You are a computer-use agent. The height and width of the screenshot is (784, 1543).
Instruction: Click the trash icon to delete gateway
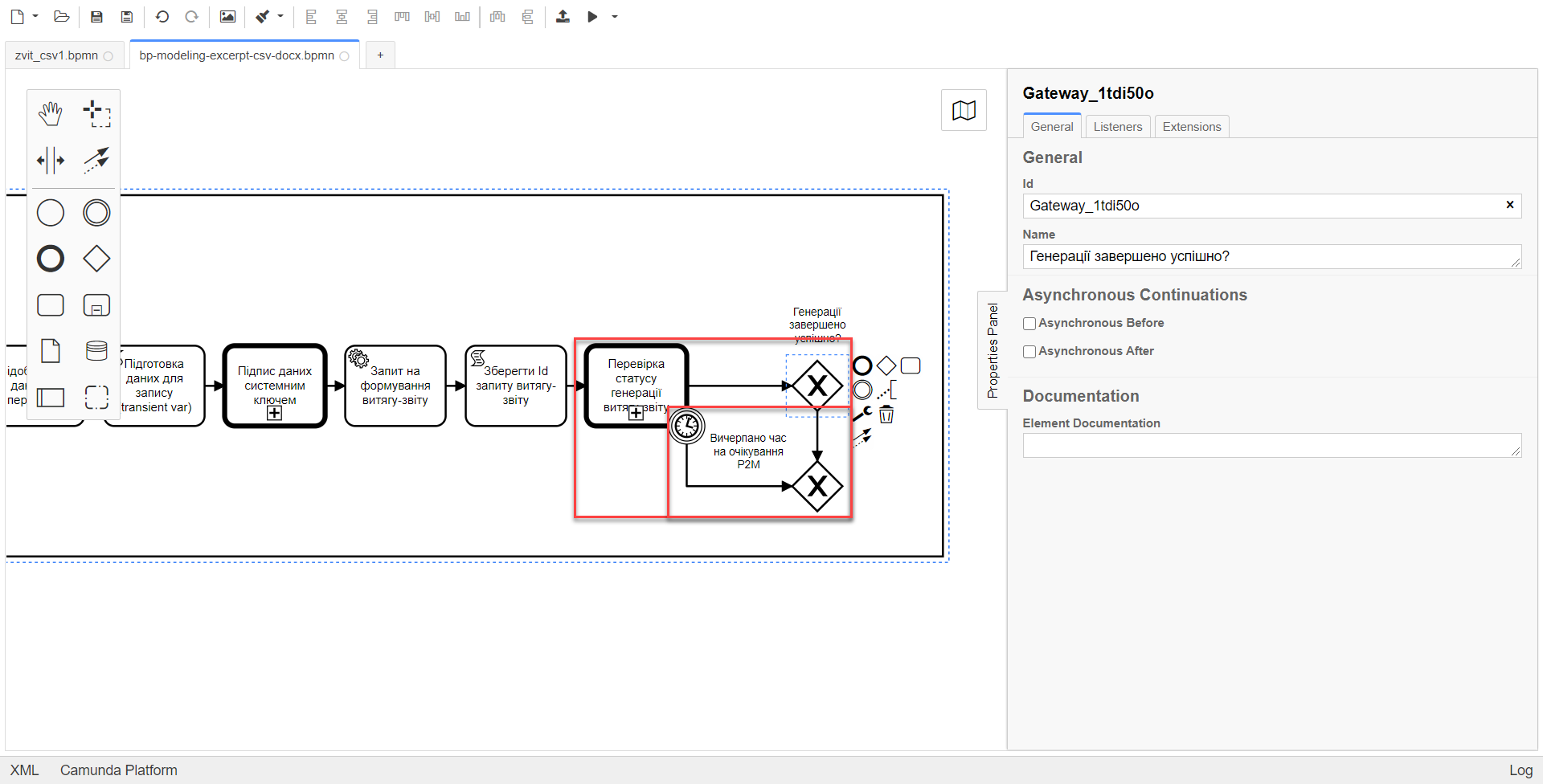886,414
